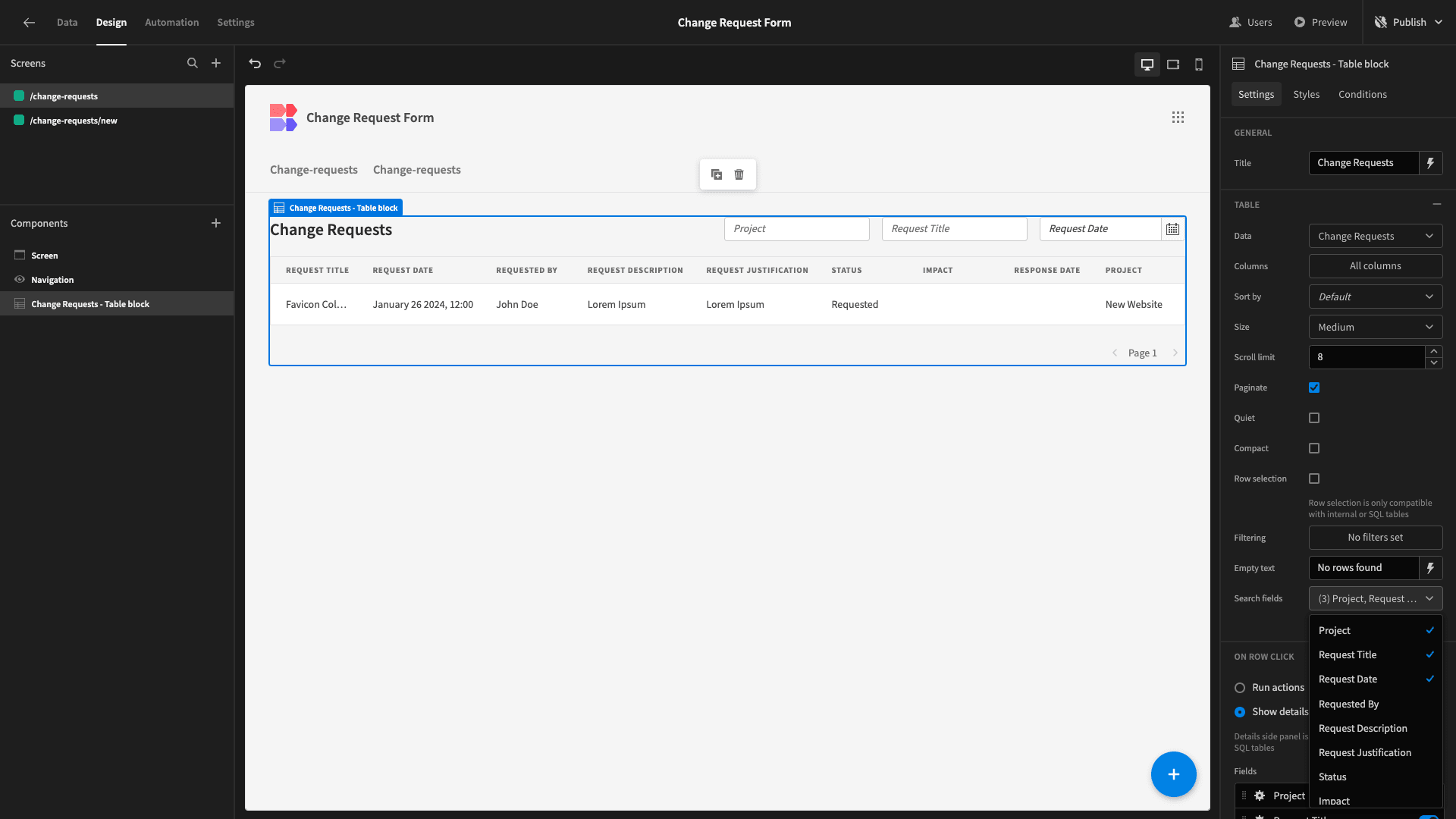Click the duplicate row icon in table
Viewport: 1456px width, 819px height.
pyautogui.click(x=717, y=174)
